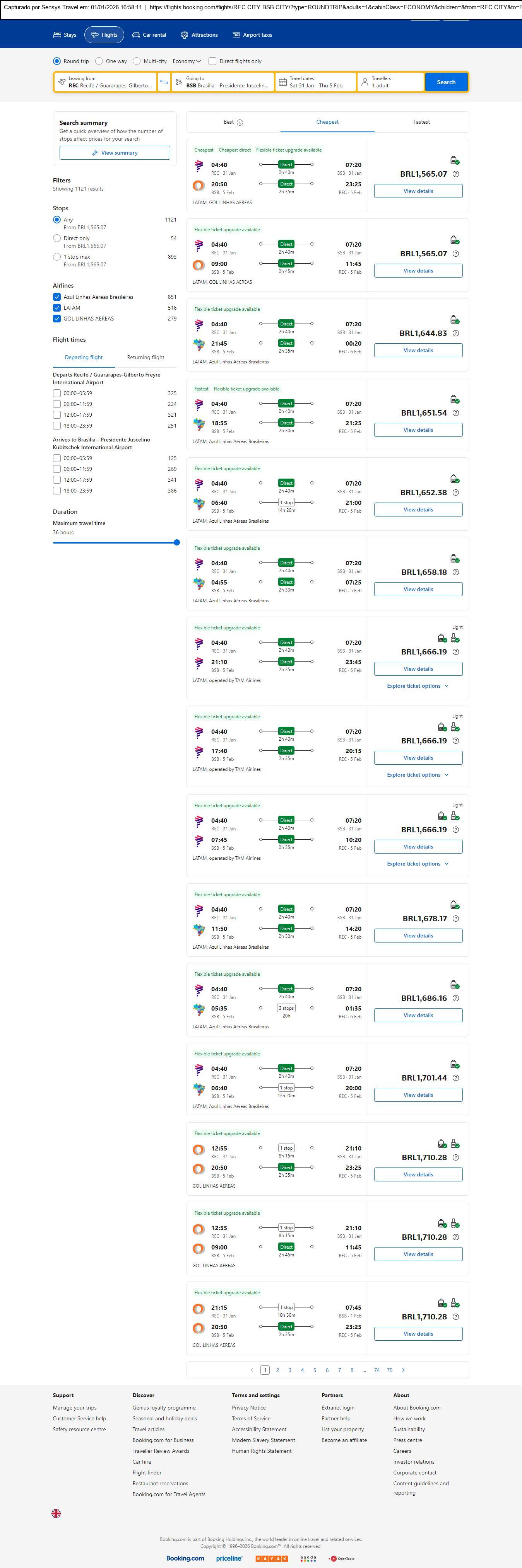Uncheck the LATAM airline filter
This screenshot has width=522, height=1568.
click(x=56, y=308)
